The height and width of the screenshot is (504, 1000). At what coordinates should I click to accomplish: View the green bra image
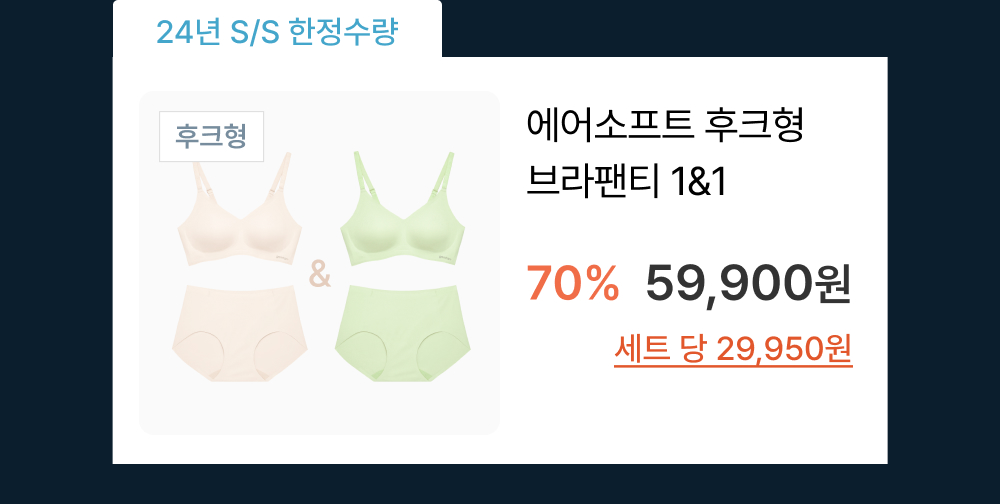(402, 209)
